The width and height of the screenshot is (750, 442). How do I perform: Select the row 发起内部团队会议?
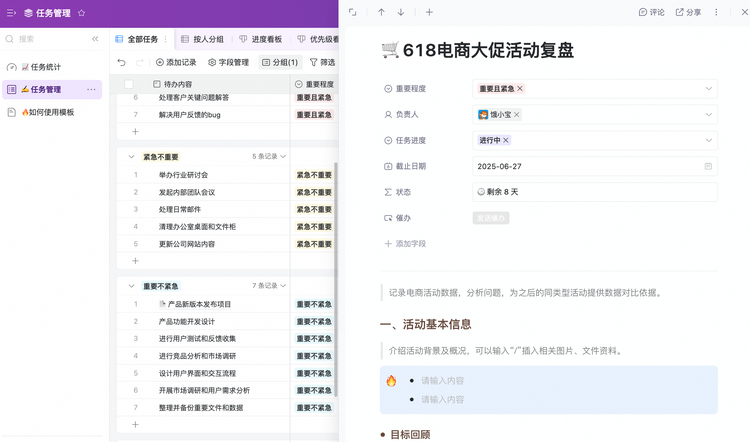[187, 192]
